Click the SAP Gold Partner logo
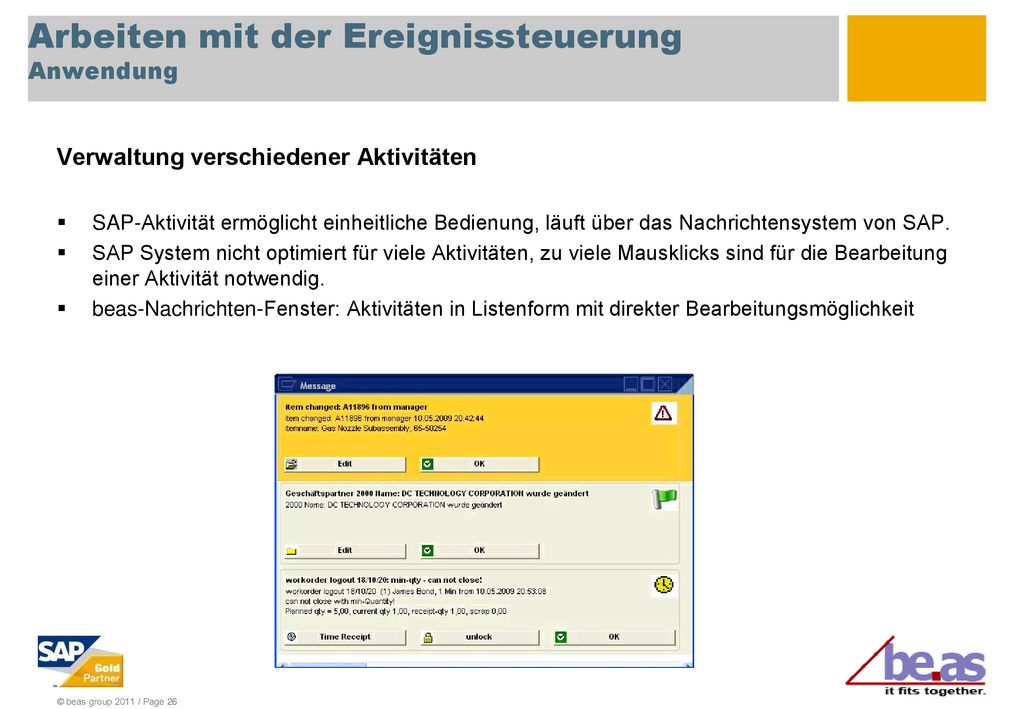Viewport: 1024px width, 709px height. coord(80,661)
